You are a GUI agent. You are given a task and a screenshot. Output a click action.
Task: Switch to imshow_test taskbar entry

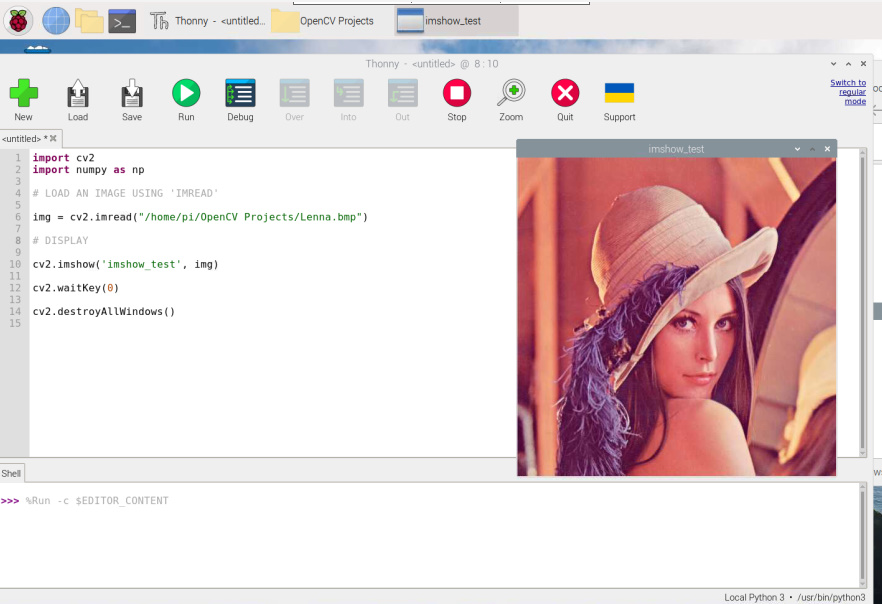(x=456, y=21)
